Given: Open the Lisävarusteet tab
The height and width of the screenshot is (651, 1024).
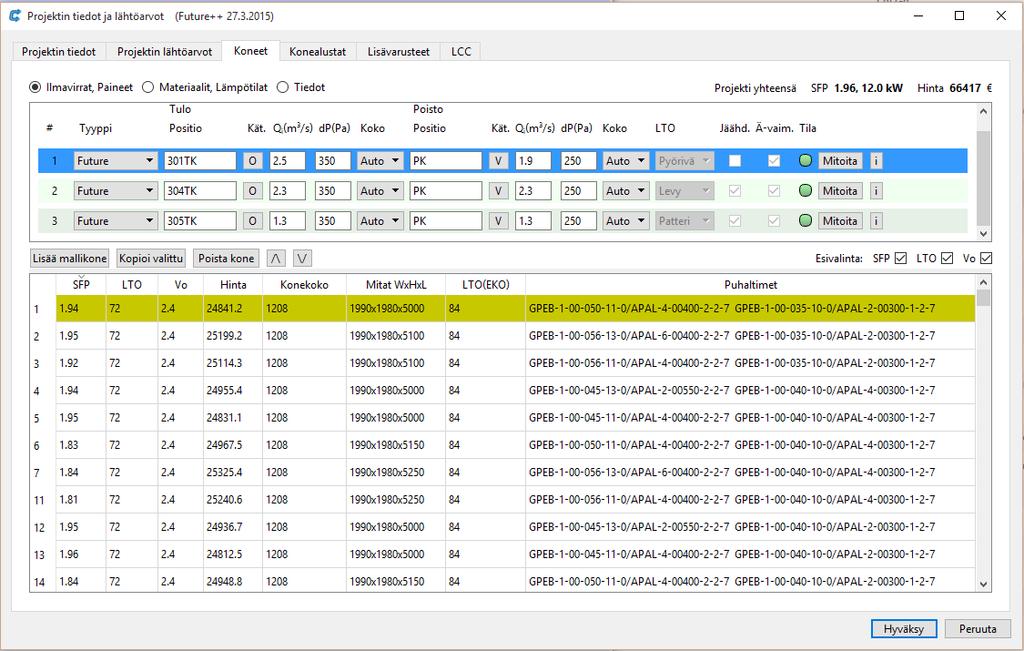Looking at the screenshot, I should [398, 52].
